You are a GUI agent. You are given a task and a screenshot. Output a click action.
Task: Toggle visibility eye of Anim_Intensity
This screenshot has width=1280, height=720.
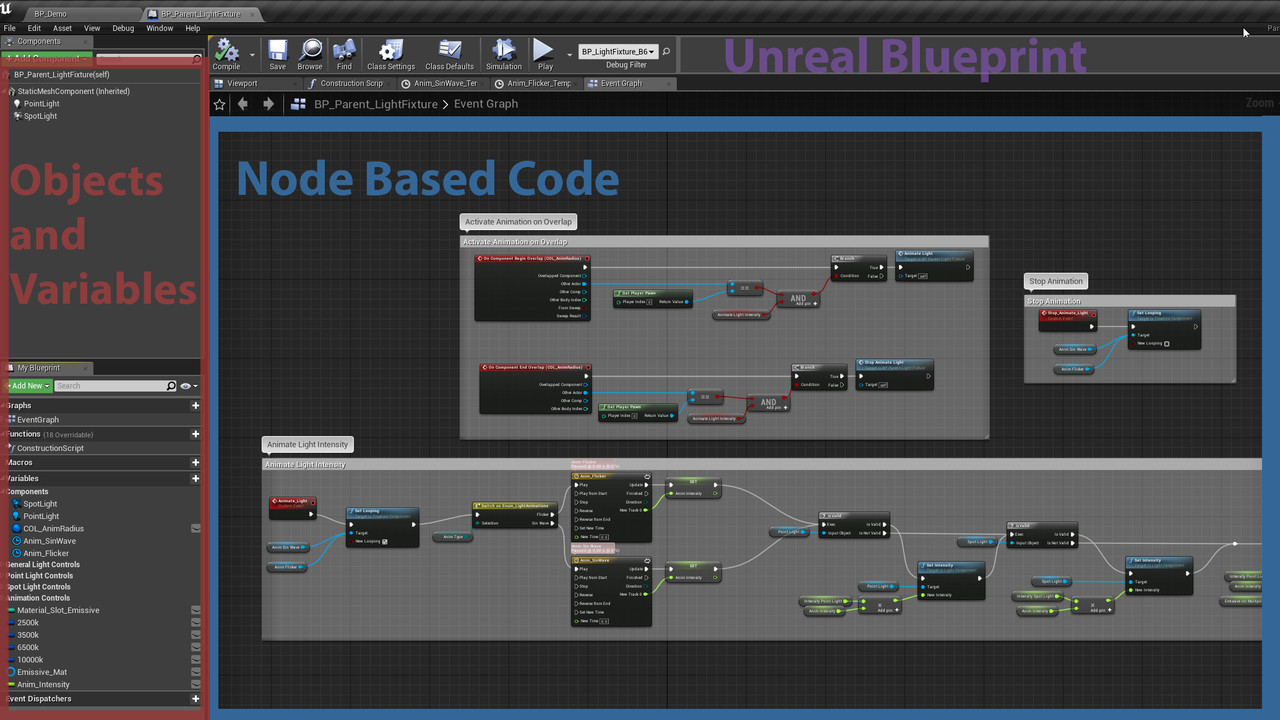click(x=196, y=685)
